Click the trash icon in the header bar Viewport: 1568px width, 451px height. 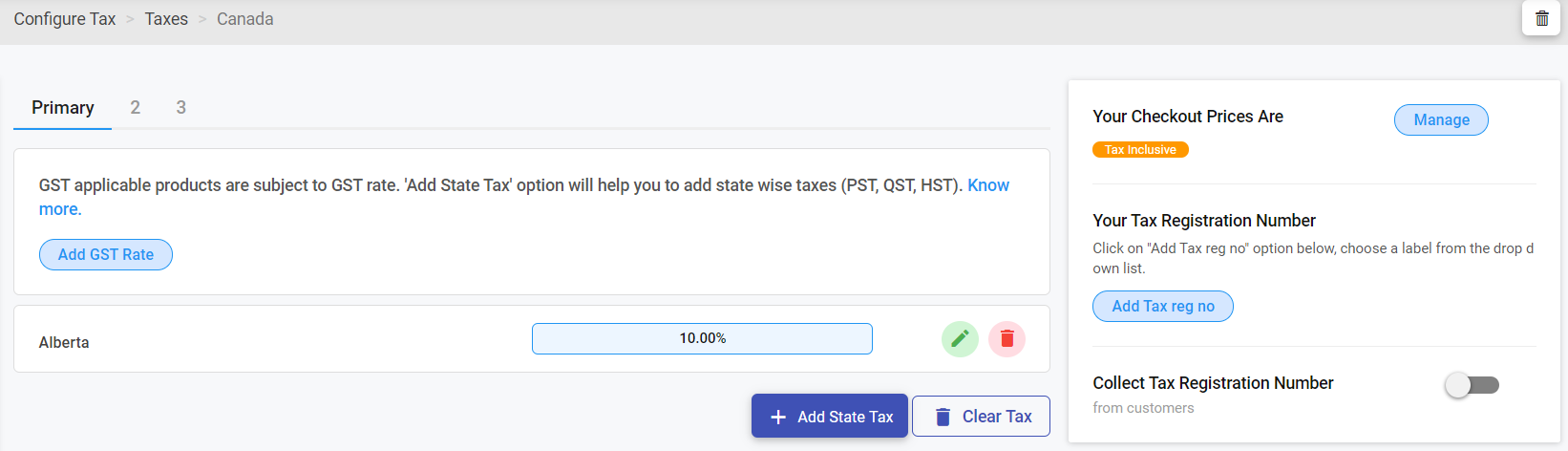pos(1541,18)
